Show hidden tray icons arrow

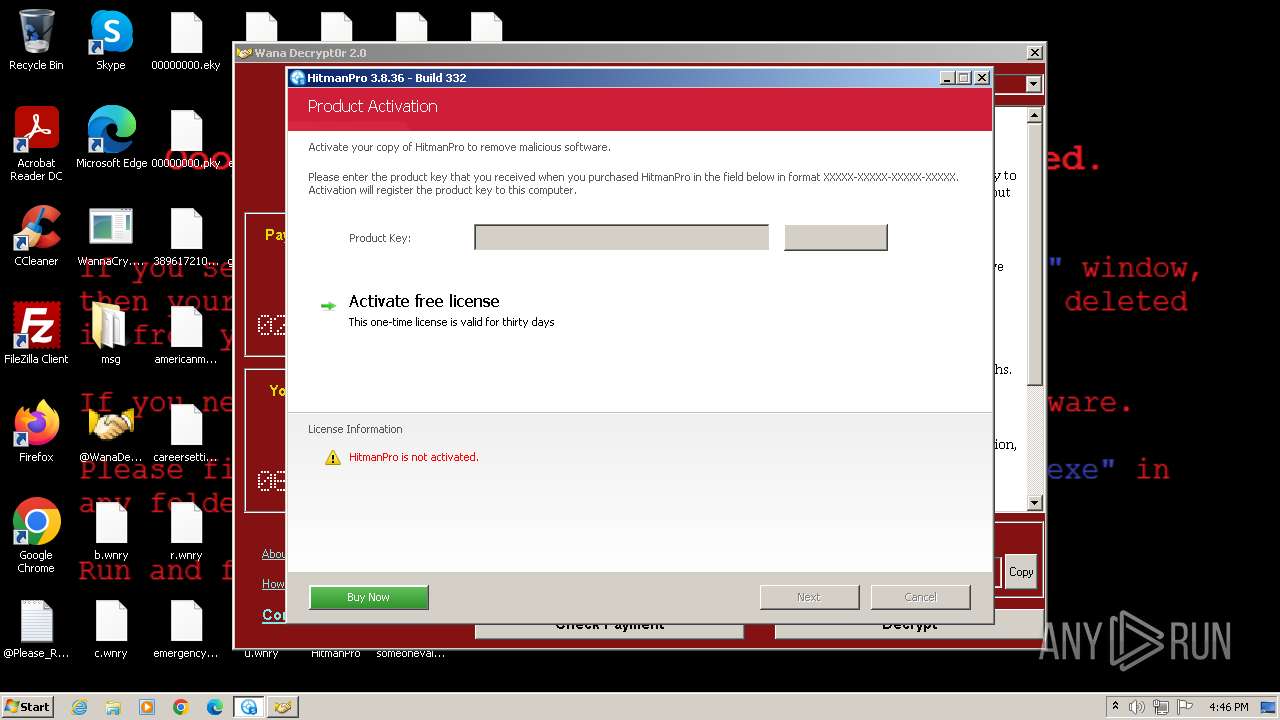click(x=1116, y=707)
